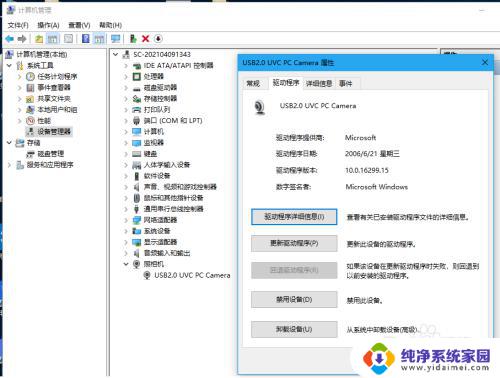This screenshot has width=500, height=378.
Task: Click the 性能 red circle icon
Action: pos(30,121)
